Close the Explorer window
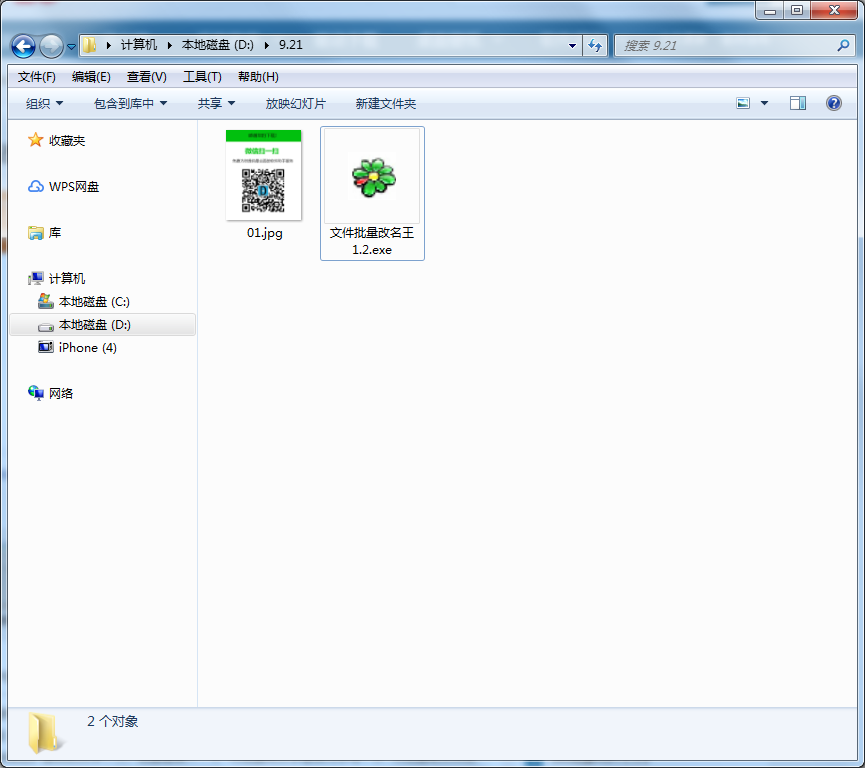Viewport: 865px width, 768px height. coord(834,10)
